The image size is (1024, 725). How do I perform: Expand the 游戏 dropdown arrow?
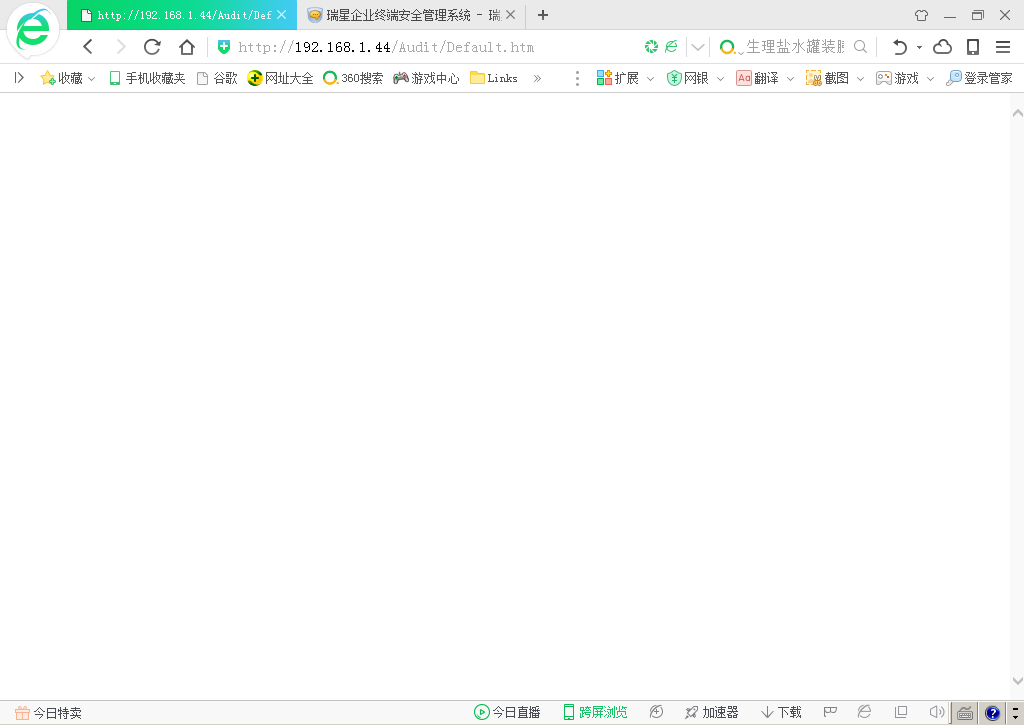(x=930, y=79)
